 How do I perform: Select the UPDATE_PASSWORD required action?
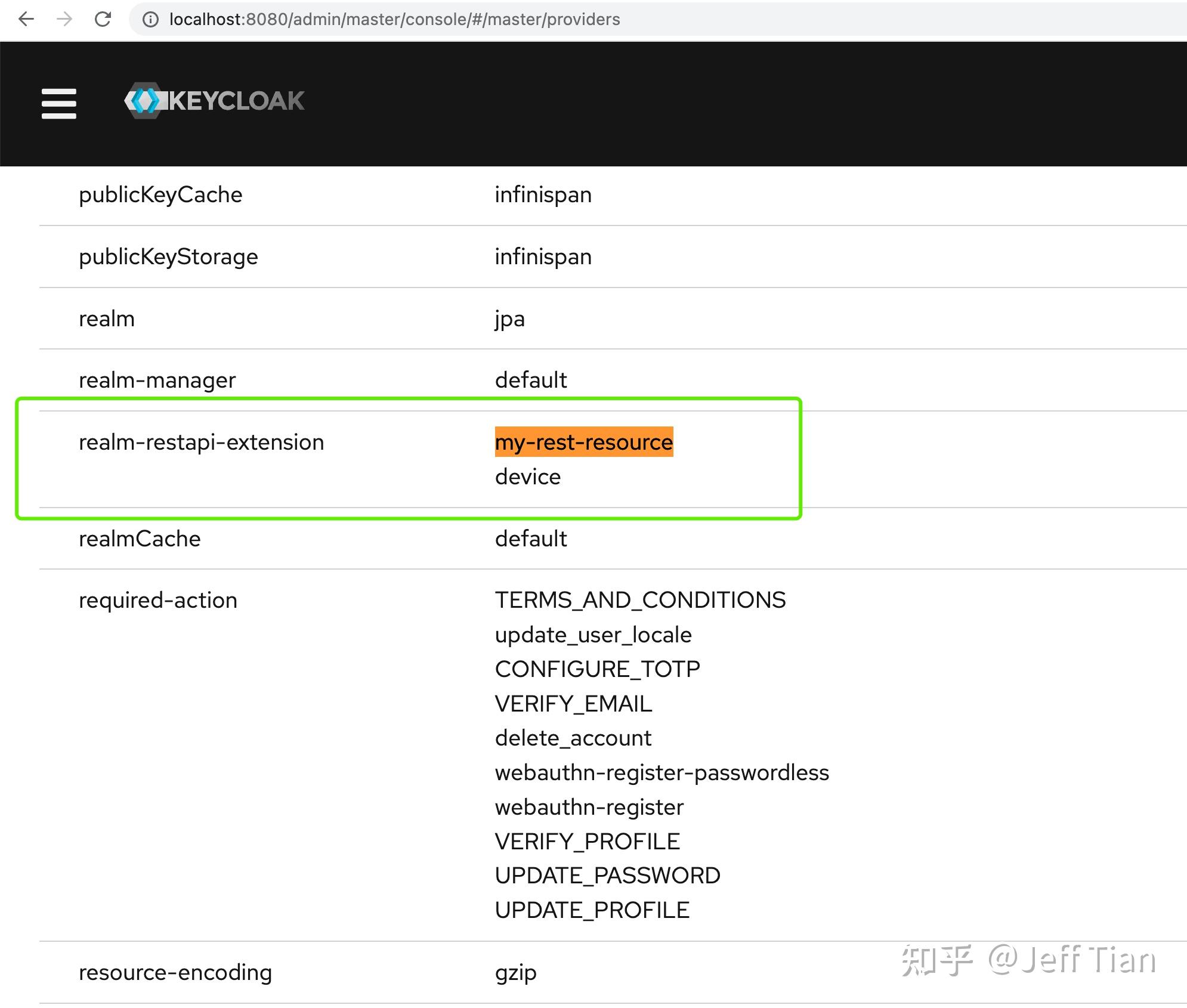click(x=607, y=876)
